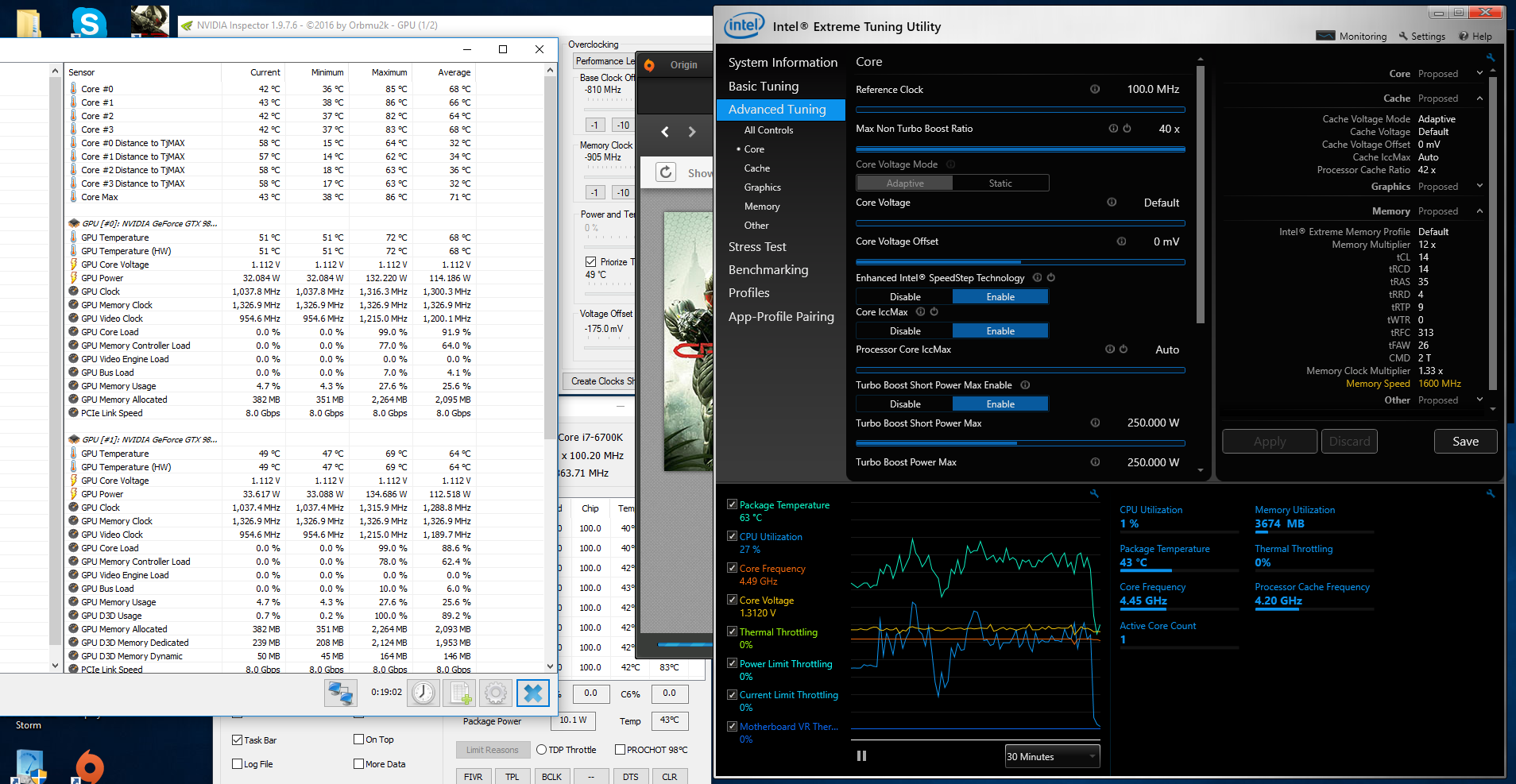
Task: Select Basic Tuning in XTU sidebar
Action: click(764, 86)
